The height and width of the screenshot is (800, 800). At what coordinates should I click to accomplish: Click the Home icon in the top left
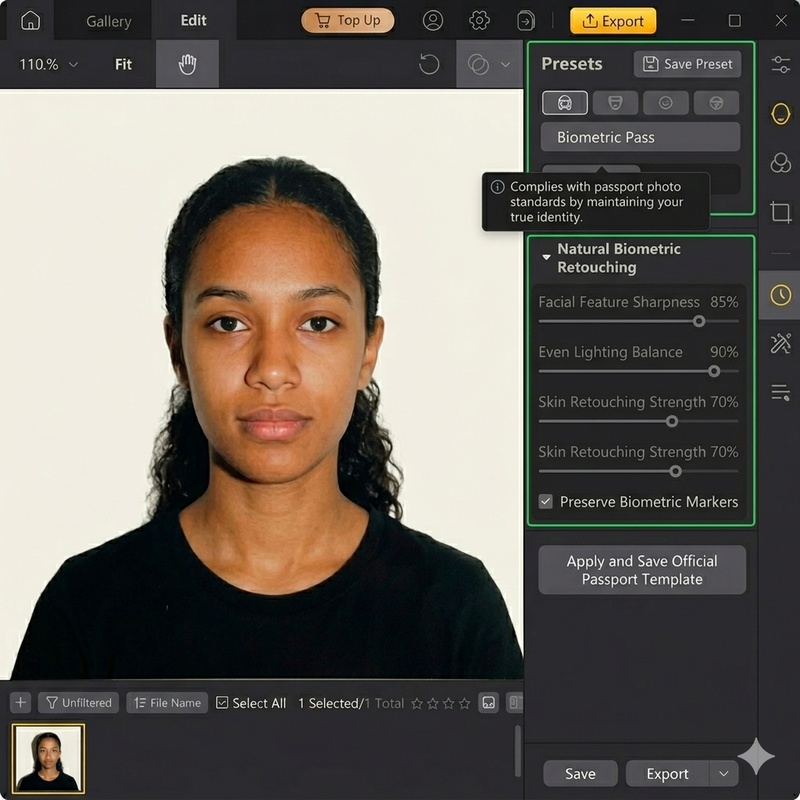coord(28,20)
